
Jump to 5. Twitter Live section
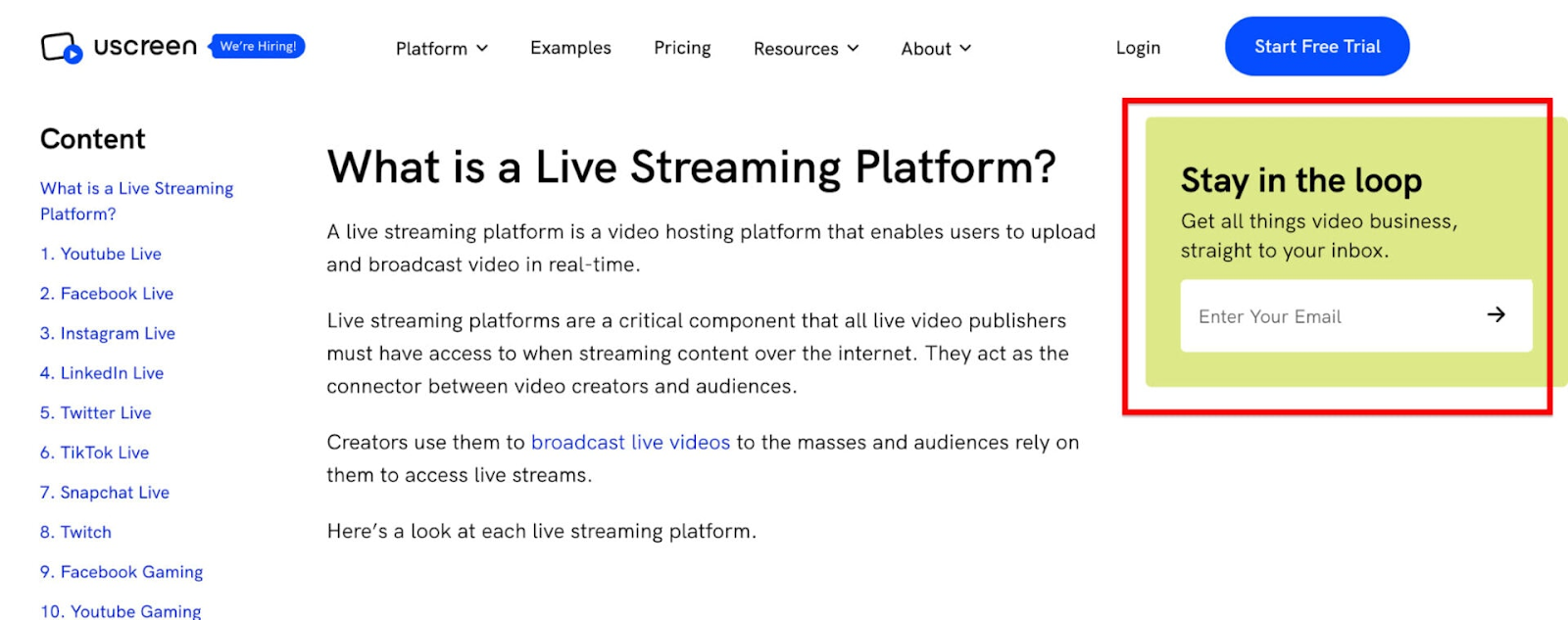pyautogui.click(x=96, y=413)
